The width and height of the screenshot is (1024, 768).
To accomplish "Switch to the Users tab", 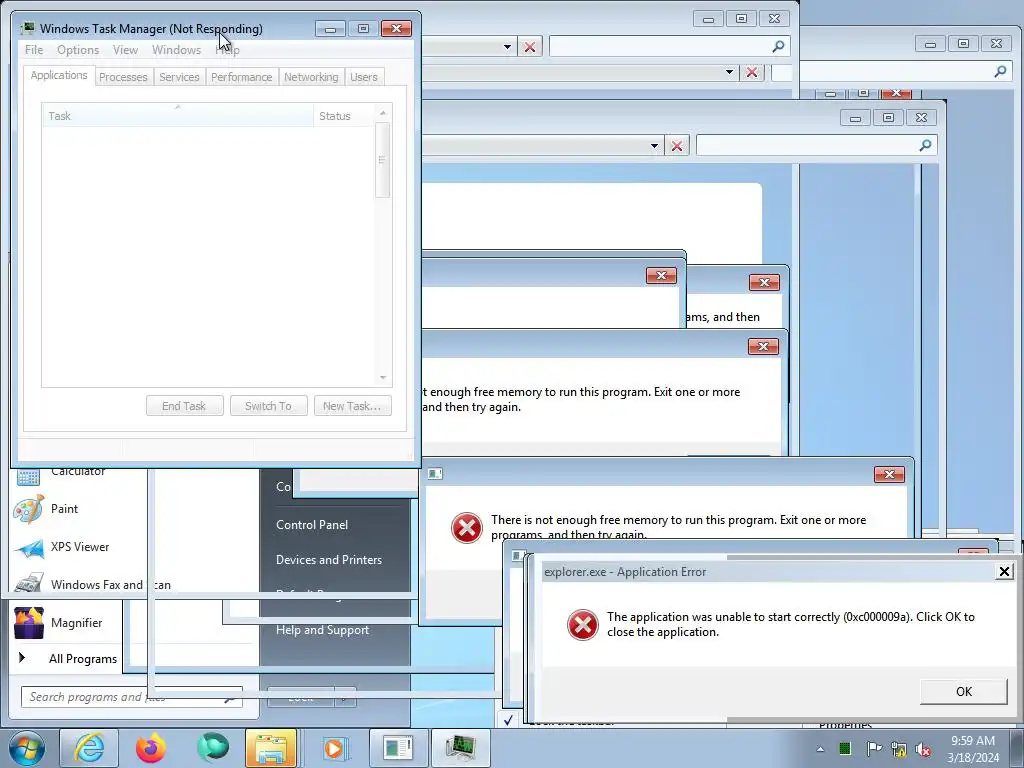I will [x=364, y=77].
